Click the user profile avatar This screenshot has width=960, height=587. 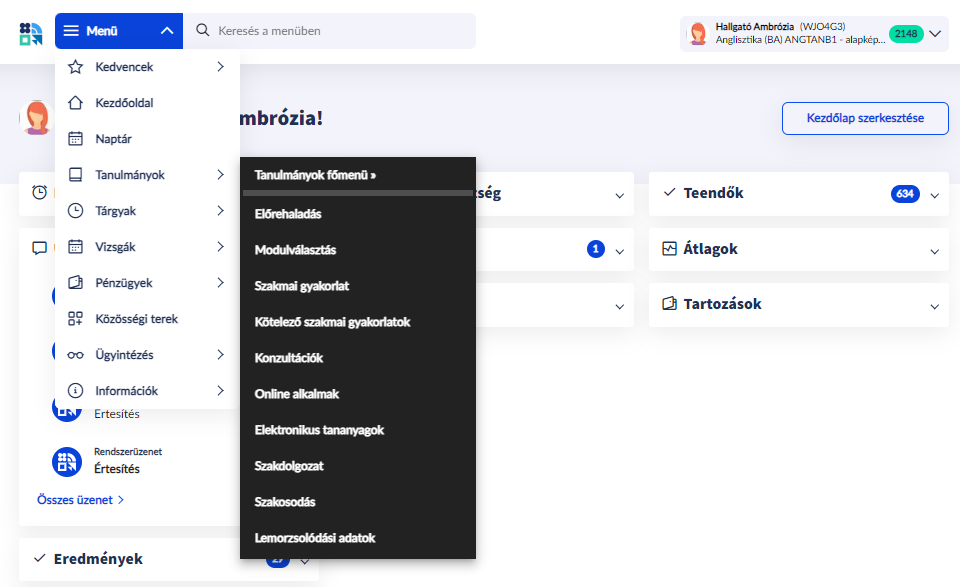[x=698, y=33]
